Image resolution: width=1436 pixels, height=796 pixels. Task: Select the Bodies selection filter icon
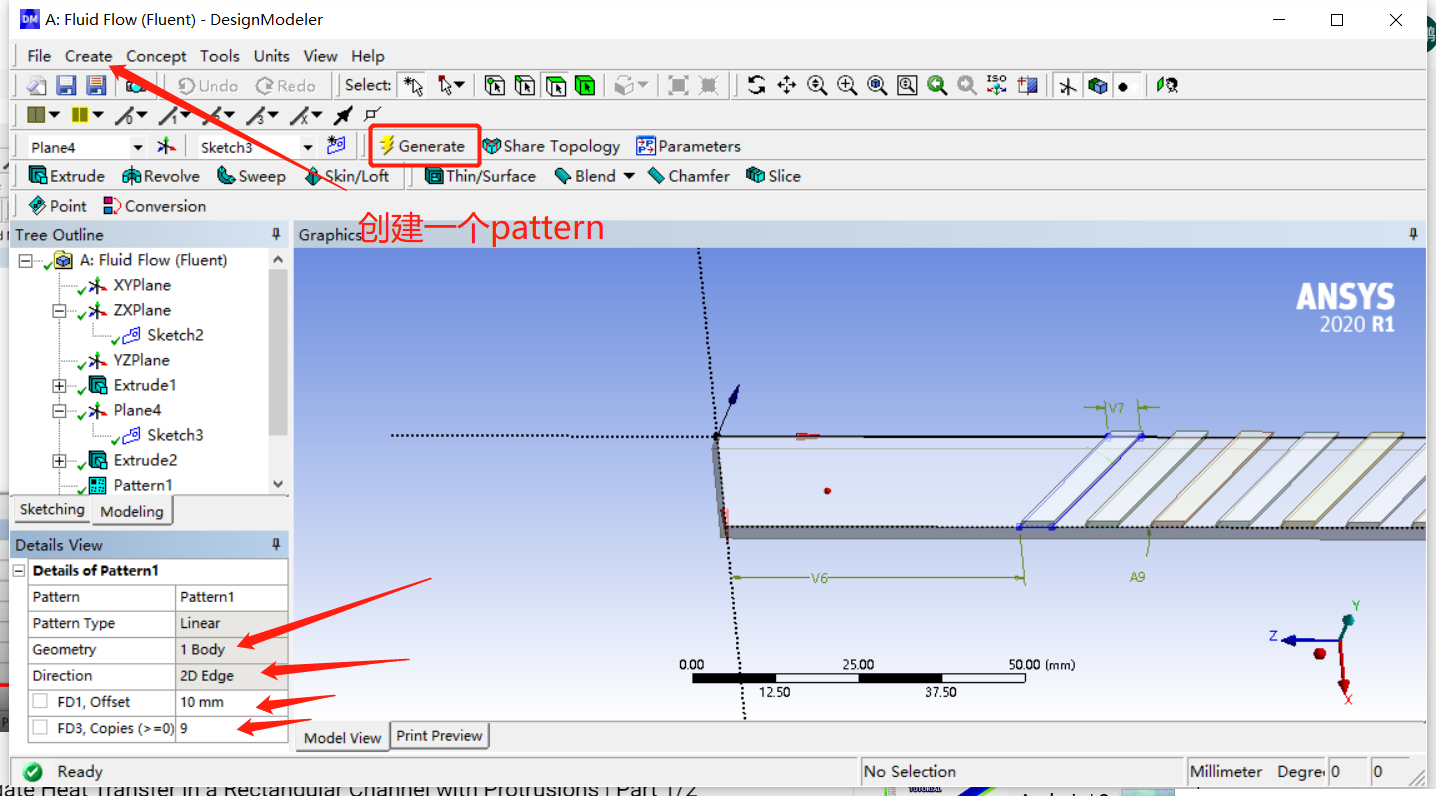point(585,86)
